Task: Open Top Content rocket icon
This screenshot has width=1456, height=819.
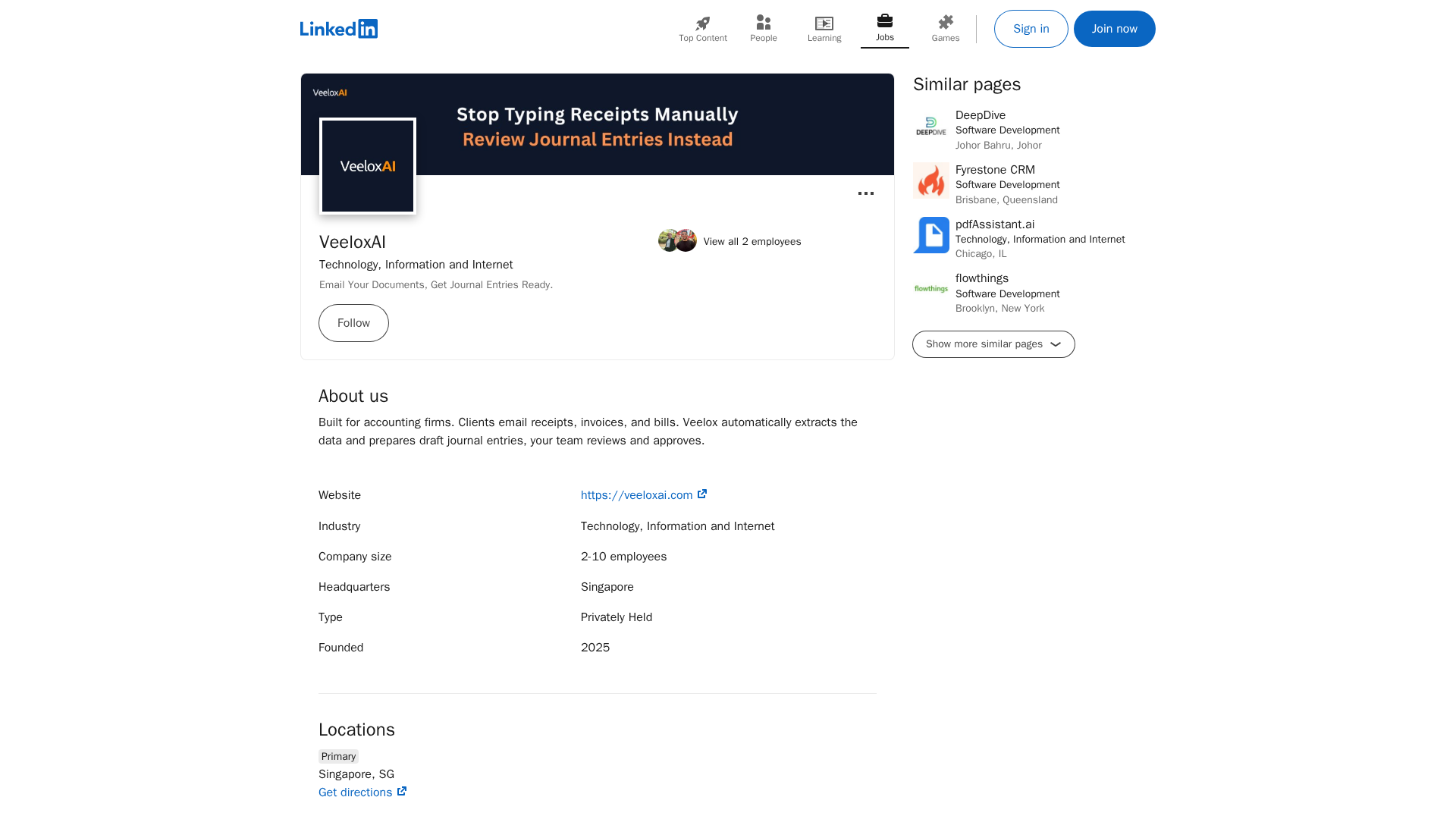Action: pyautogui.click(x=702, y=24)
